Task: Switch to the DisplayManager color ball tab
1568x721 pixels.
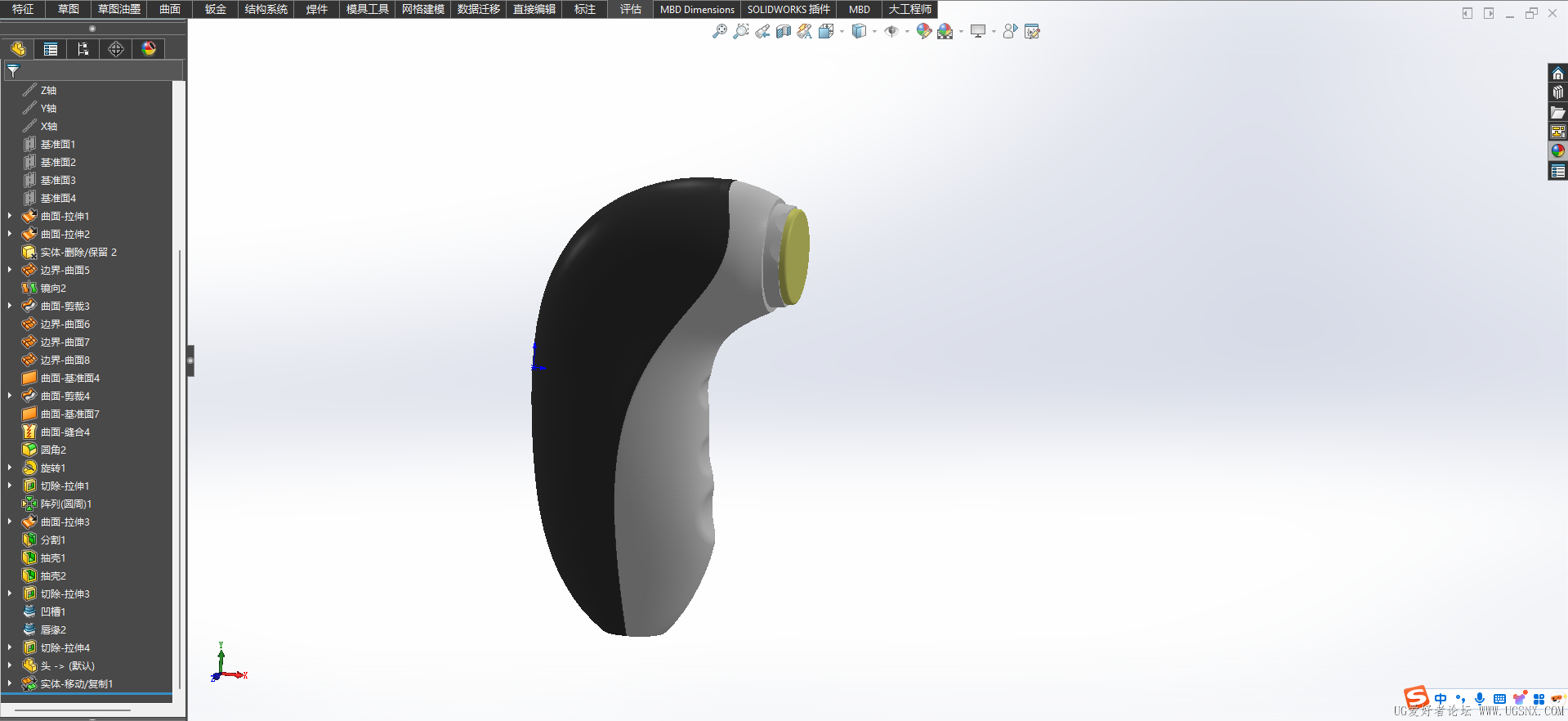Action: coord(149,49)
